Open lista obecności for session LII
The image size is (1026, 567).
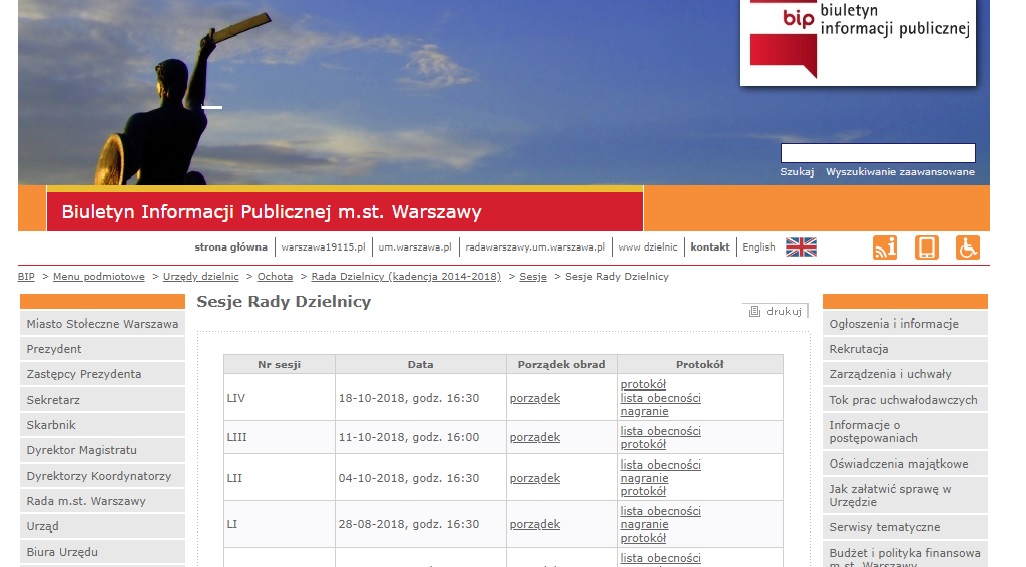coord(660,464)
